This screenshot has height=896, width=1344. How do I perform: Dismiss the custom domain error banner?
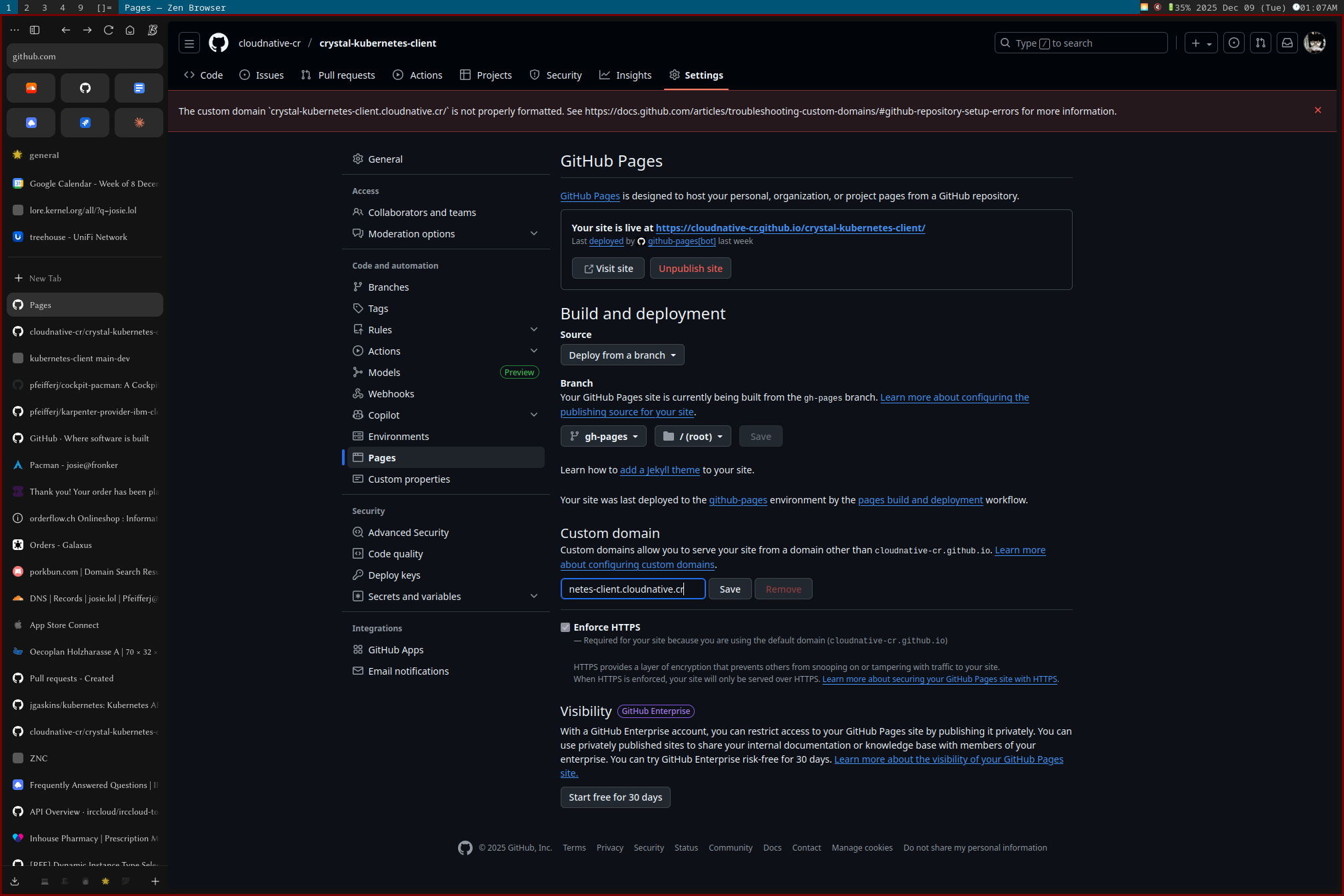pyautogui.click(x=1317, y=111)
